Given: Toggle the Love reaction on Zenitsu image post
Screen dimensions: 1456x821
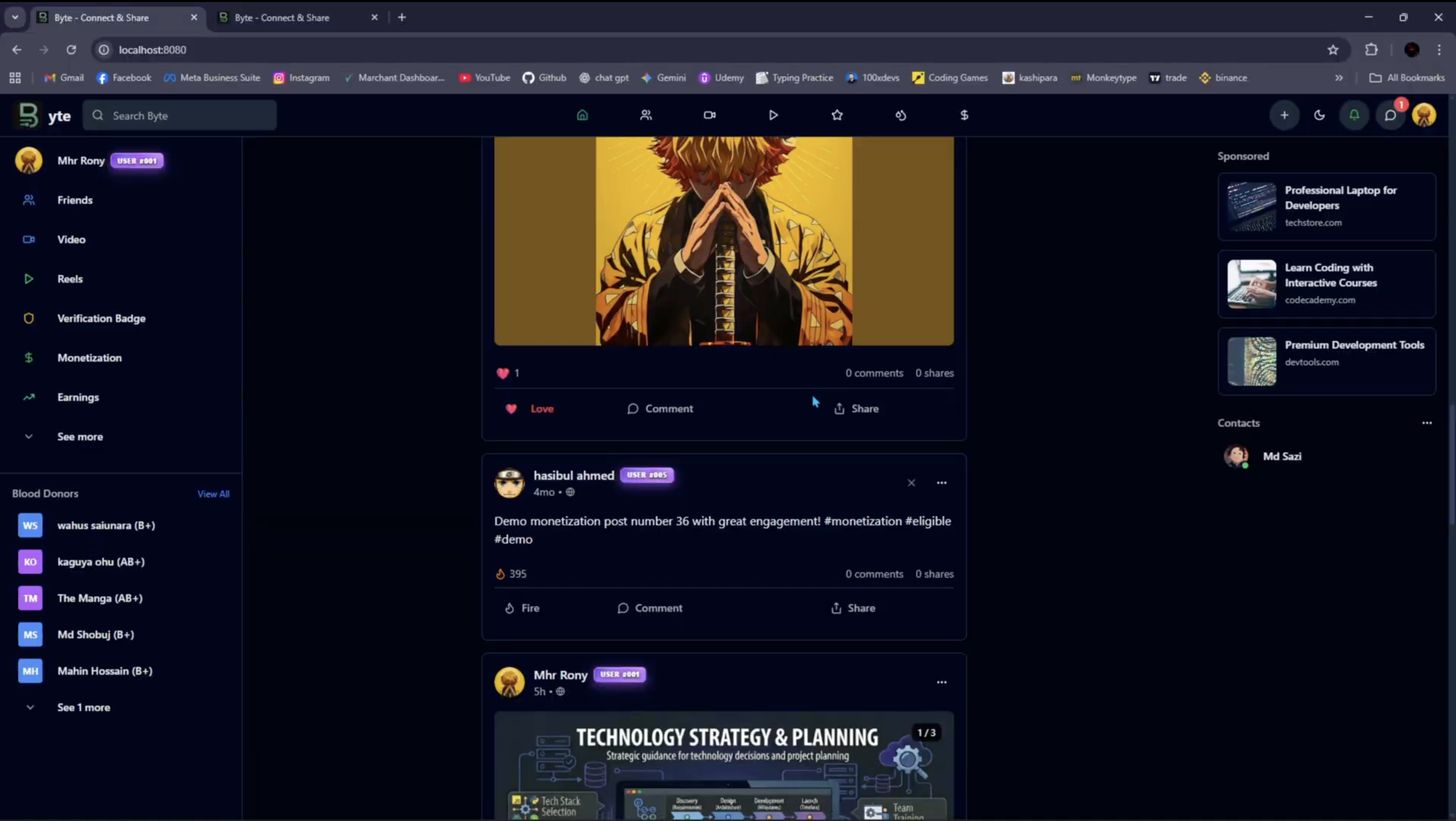Looking at the screenshot, I should [x=529, y=408].
